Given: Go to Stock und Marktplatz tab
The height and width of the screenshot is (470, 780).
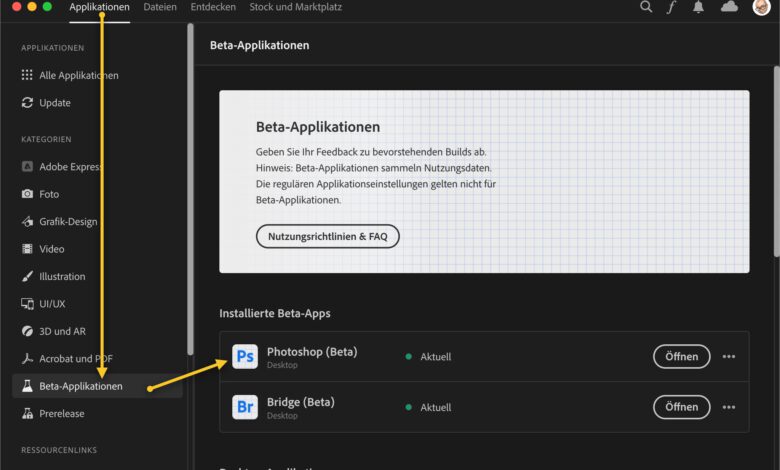Looking at the screenshot, I should (x=294, y=7).
